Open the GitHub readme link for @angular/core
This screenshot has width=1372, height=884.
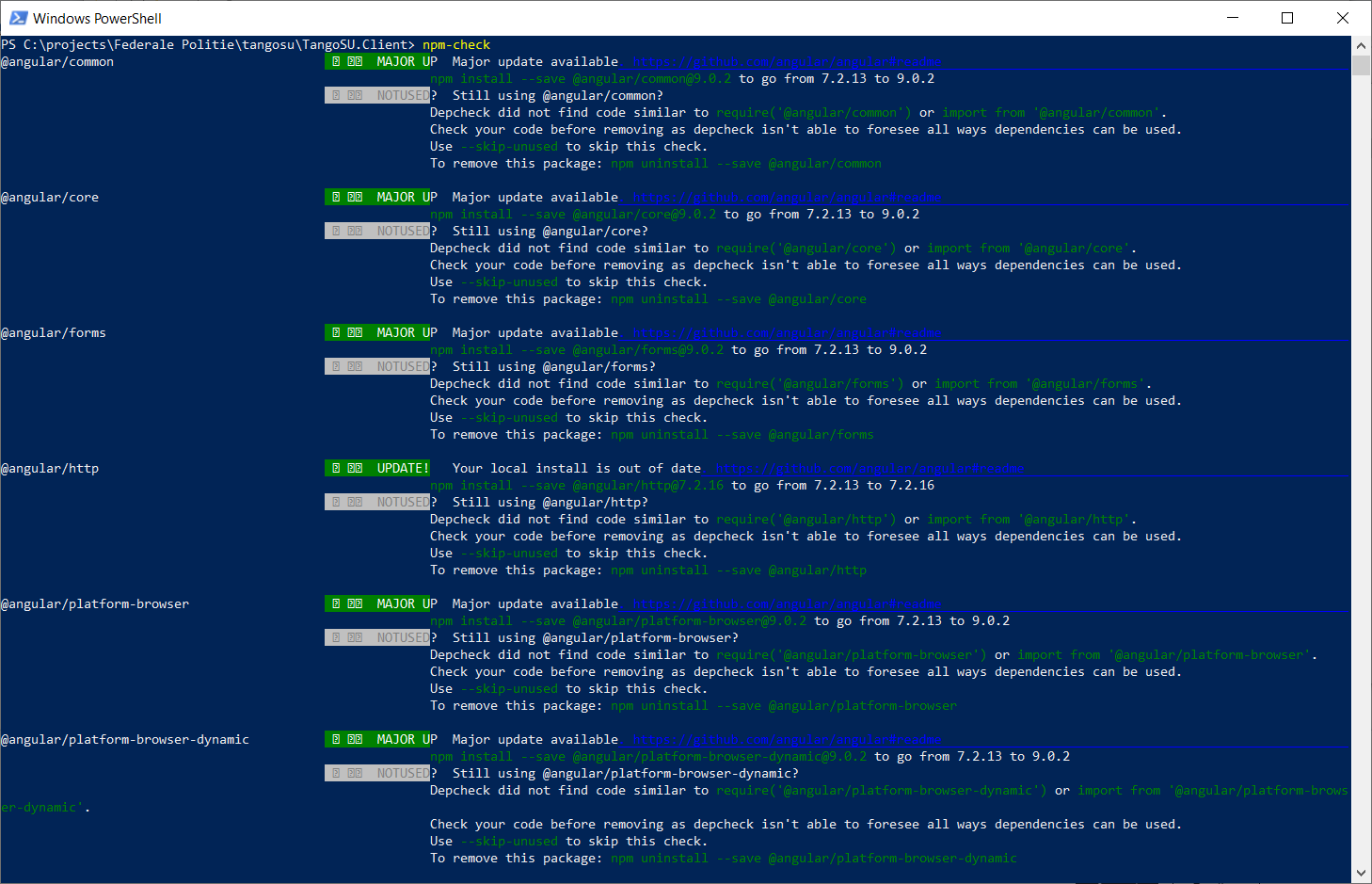pos(788,197)
